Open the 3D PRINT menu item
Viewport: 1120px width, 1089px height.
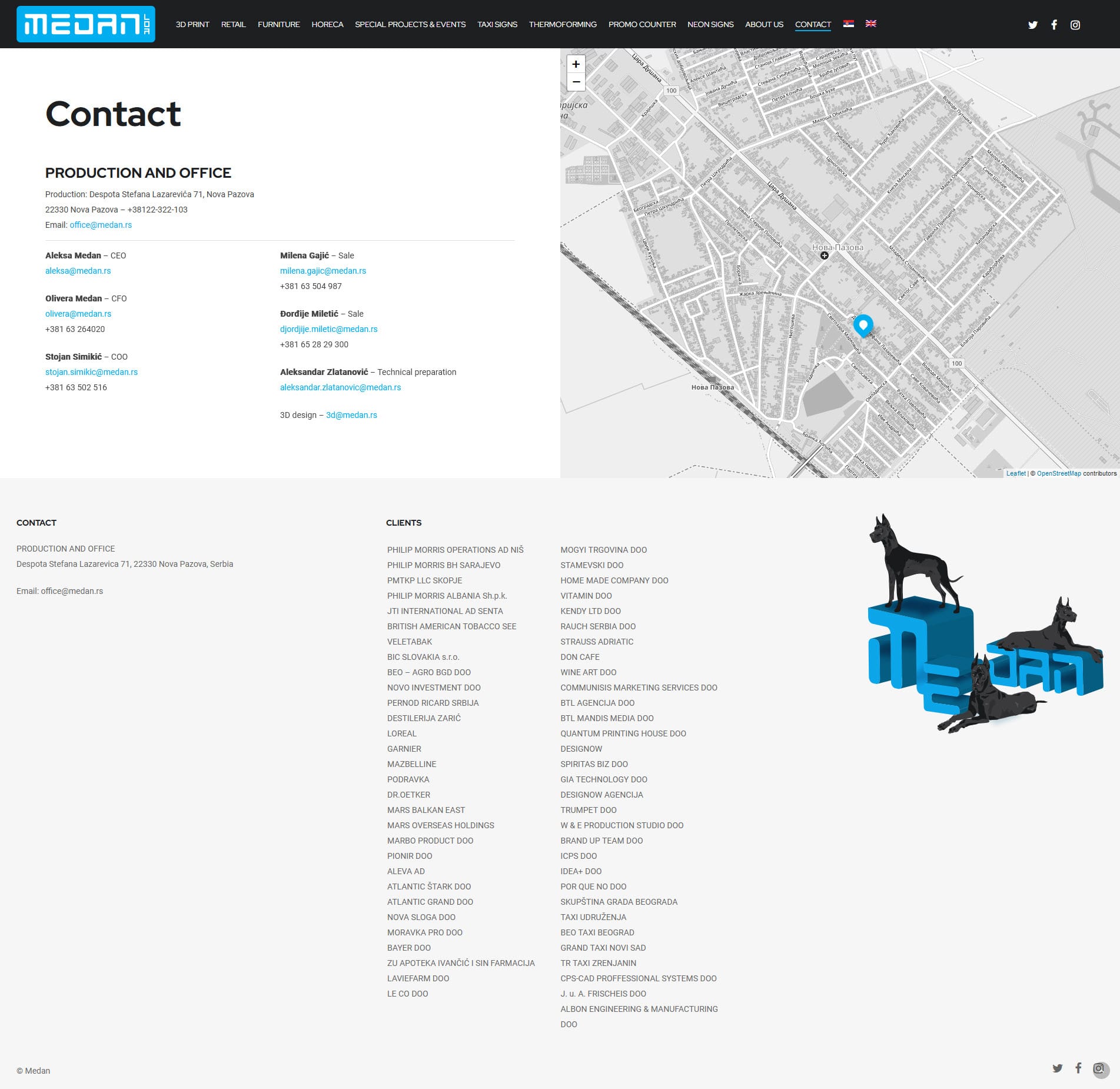point(192,24)
